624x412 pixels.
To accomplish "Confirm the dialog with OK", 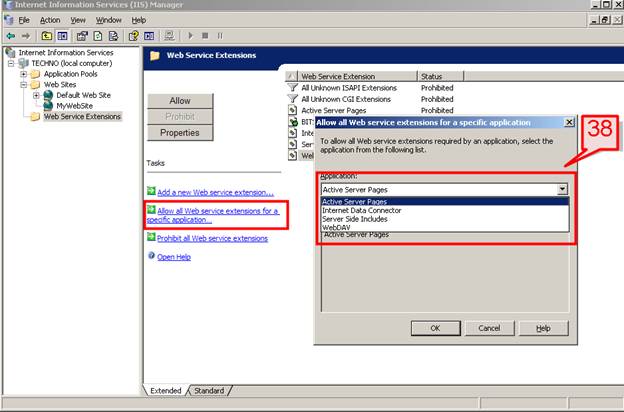I will 435,328.
